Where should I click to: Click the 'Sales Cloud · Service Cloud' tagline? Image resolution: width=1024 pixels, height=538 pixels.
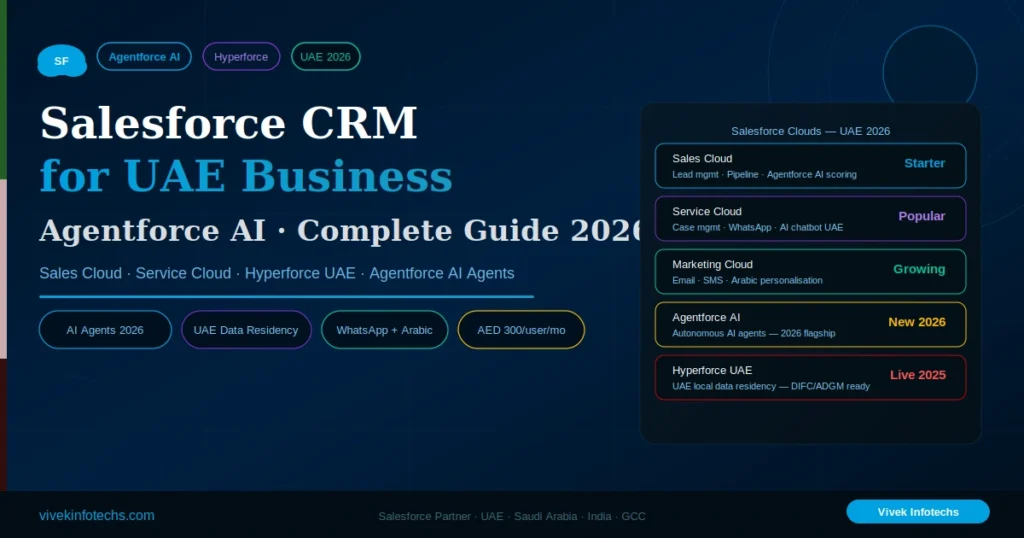[x=277, y=273]
